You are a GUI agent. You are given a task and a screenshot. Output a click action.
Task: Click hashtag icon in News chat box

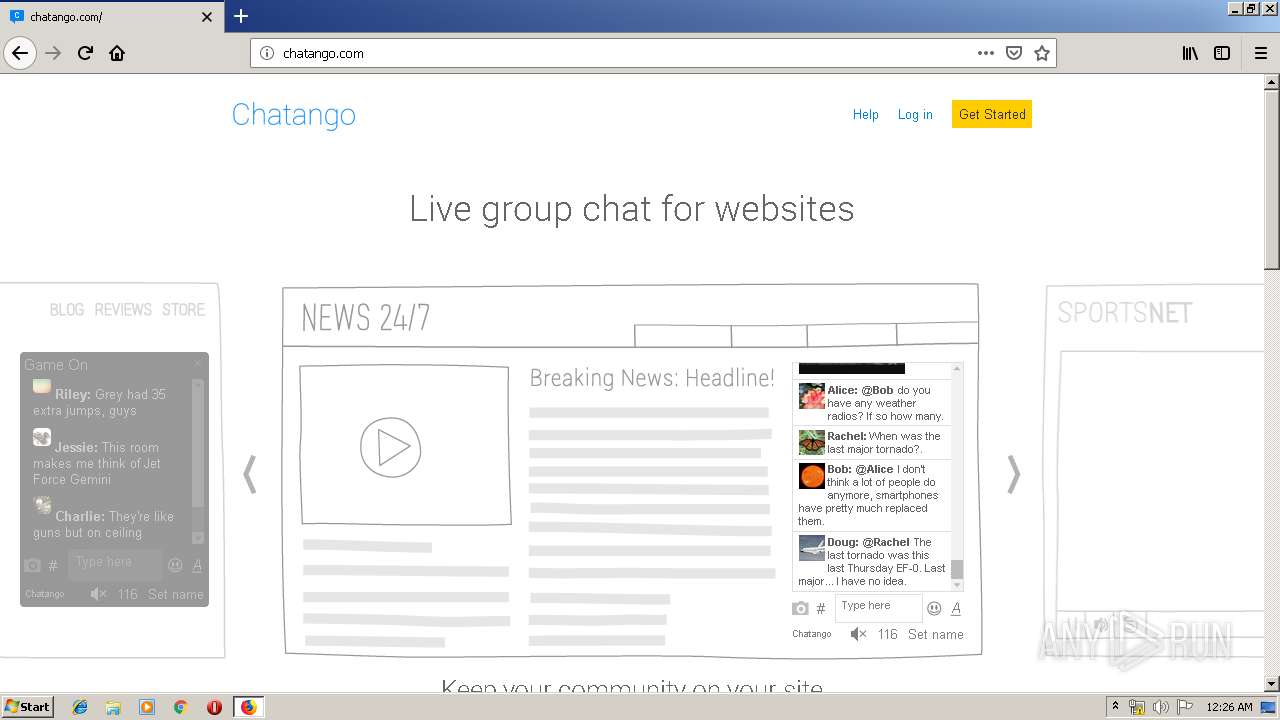[x=821, y=608]
